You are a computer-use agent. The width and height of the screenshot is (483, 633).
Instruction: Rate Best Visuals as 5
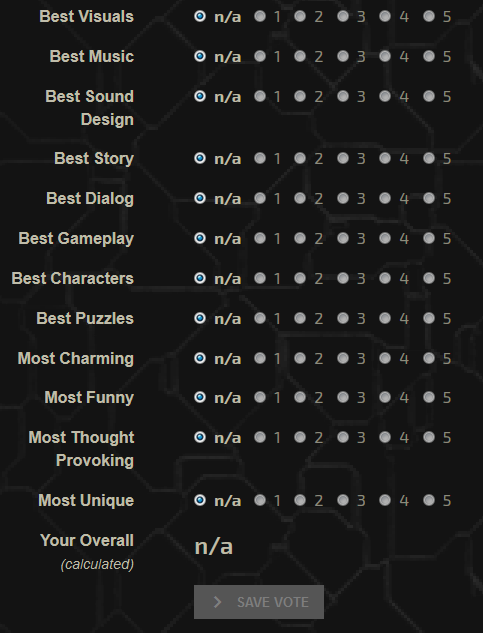(428, 16)
